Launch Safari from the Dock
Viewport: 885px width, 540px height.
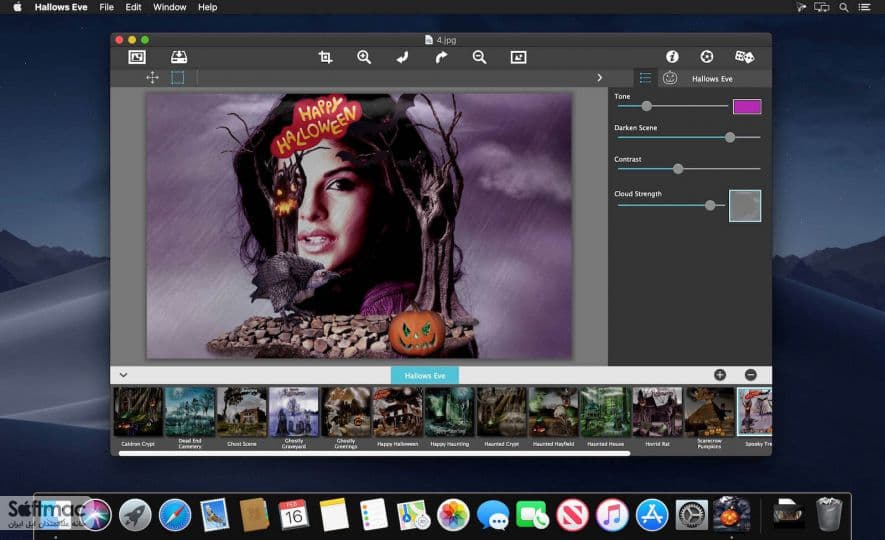tap(175, 515)
